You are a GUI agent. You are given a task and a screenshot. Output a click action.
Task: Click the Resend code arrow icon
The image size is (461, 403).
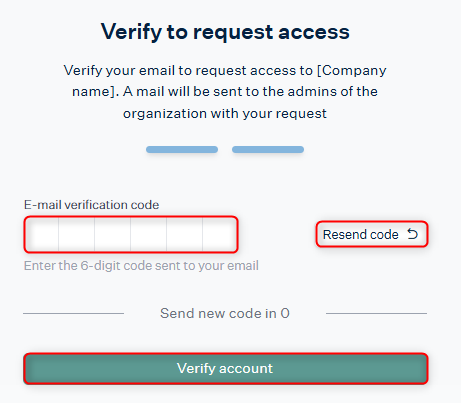[x=412, y=234]
